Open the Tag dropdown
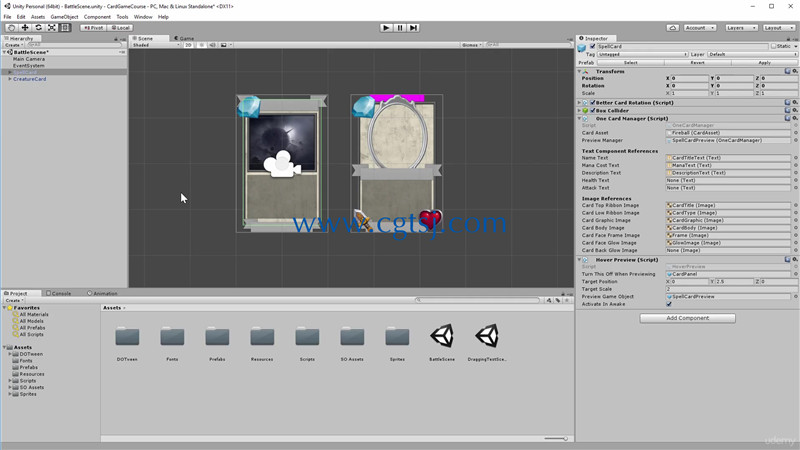Image resolution: width=800 pixels, height=450 pixels. 643,54
